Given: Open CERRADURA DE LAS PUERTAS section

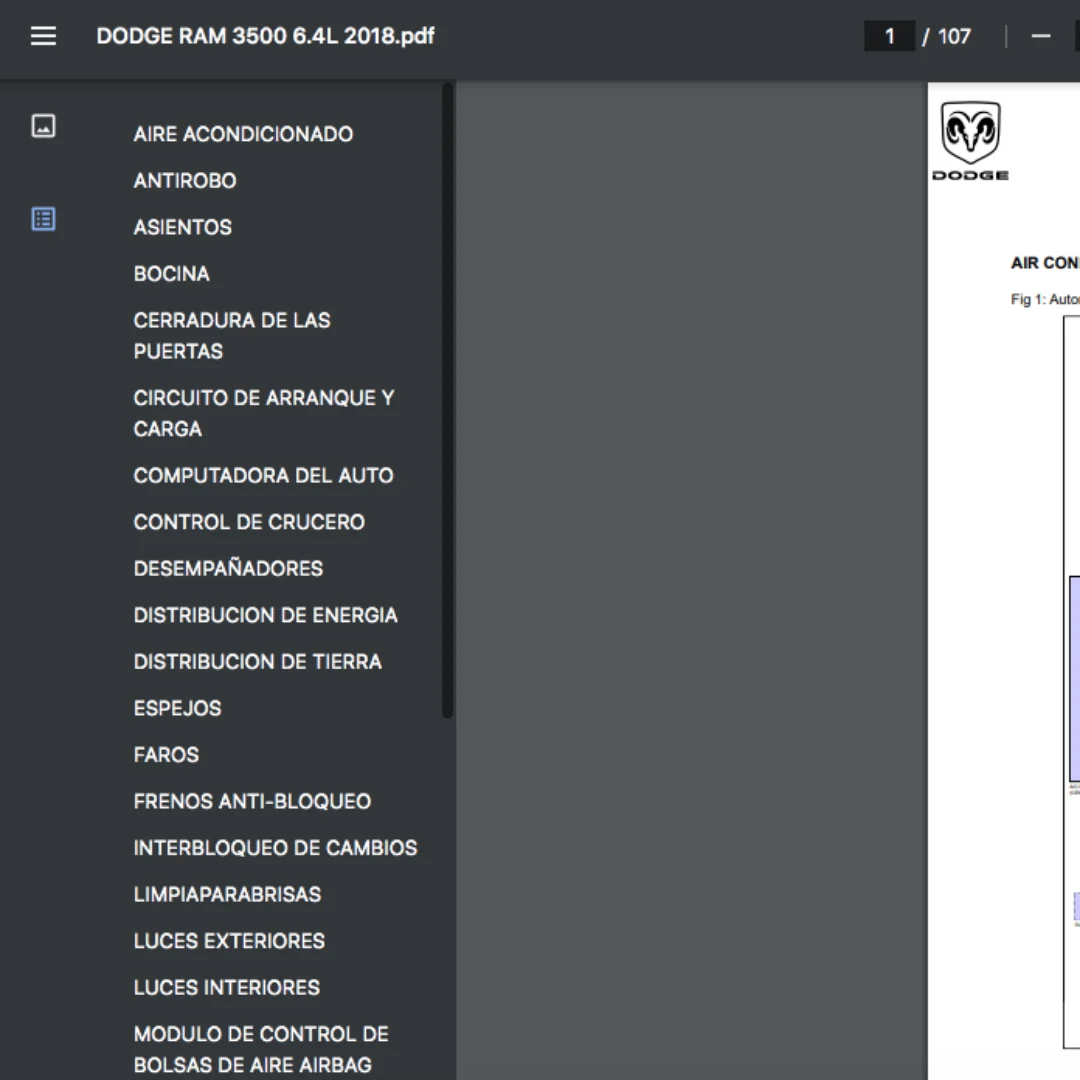Looking at the screenshot, I should pyautogui.click(x=232, y=335).
